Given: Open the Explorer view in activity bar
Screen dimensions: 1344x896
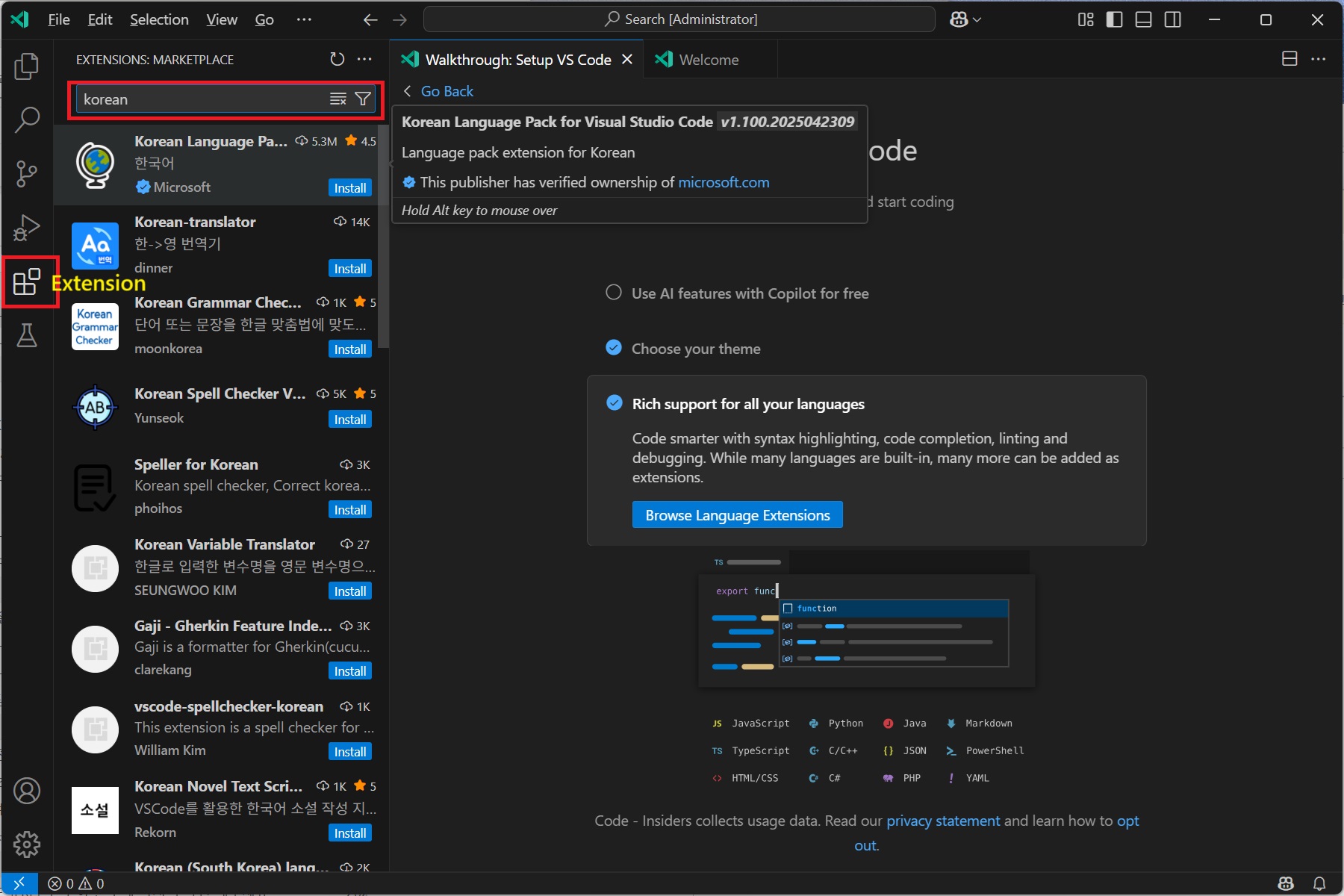Looking at the screenshot, I should (x=27, y=66).
